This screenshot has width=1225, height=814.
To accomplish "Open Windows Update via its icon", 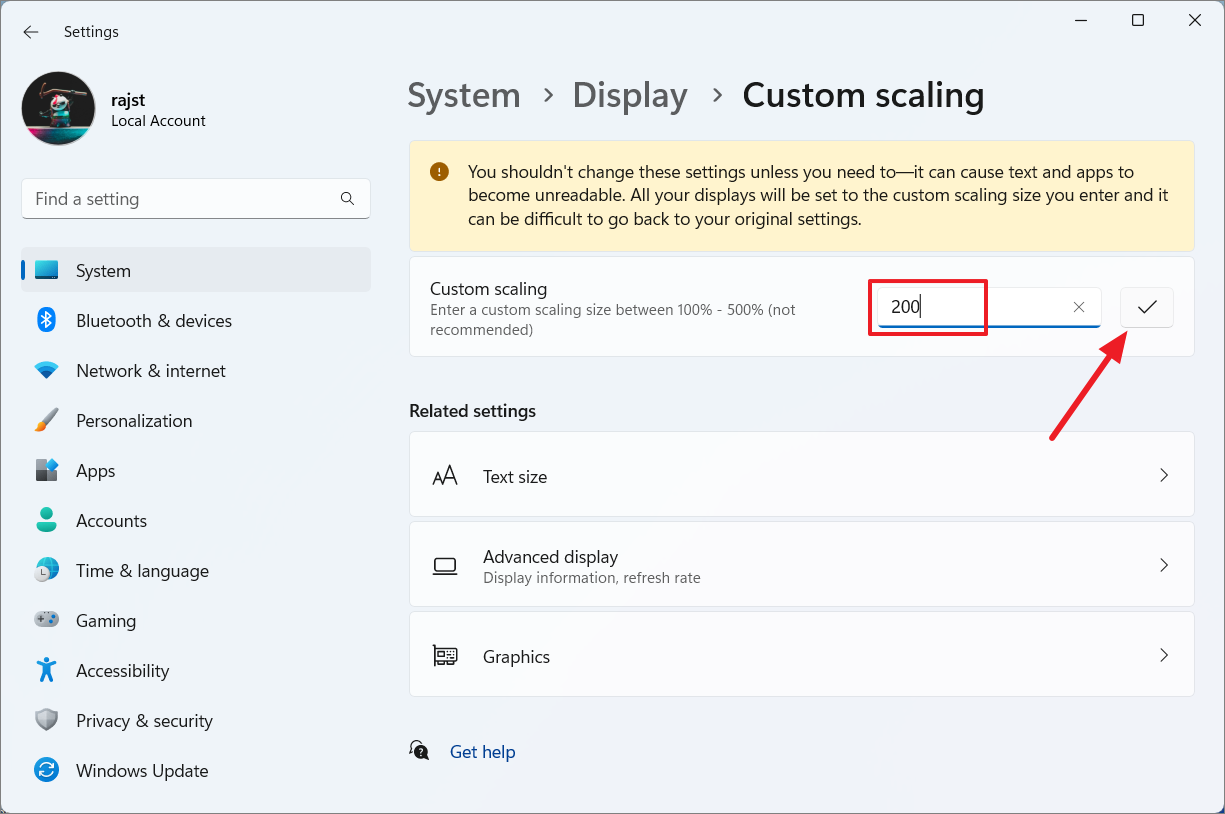I will click(x=47, y=770).
